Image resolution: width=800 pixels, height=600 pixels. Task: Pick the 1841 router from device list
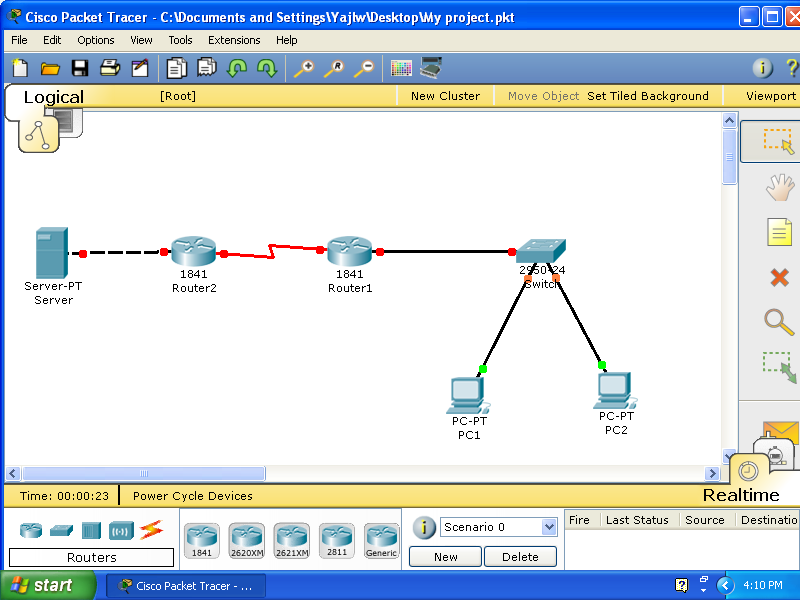[x=202, y=541]
